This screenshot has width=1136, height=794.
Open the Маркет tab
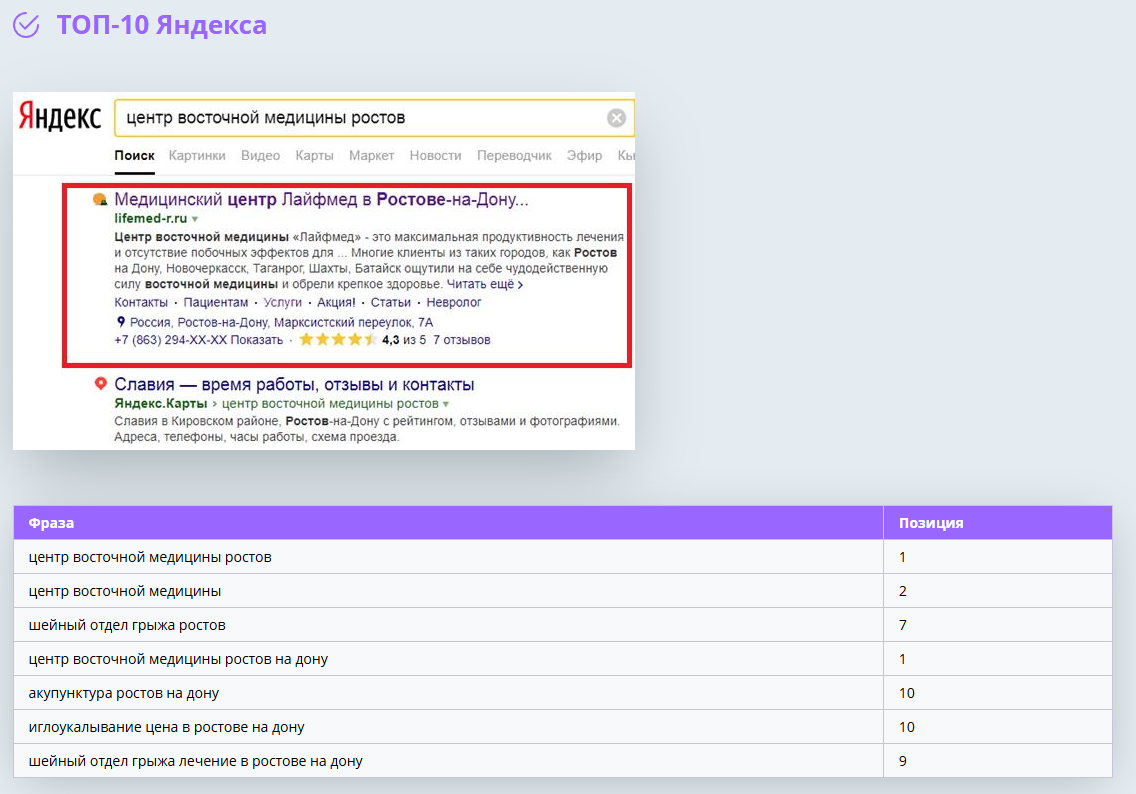372,155
